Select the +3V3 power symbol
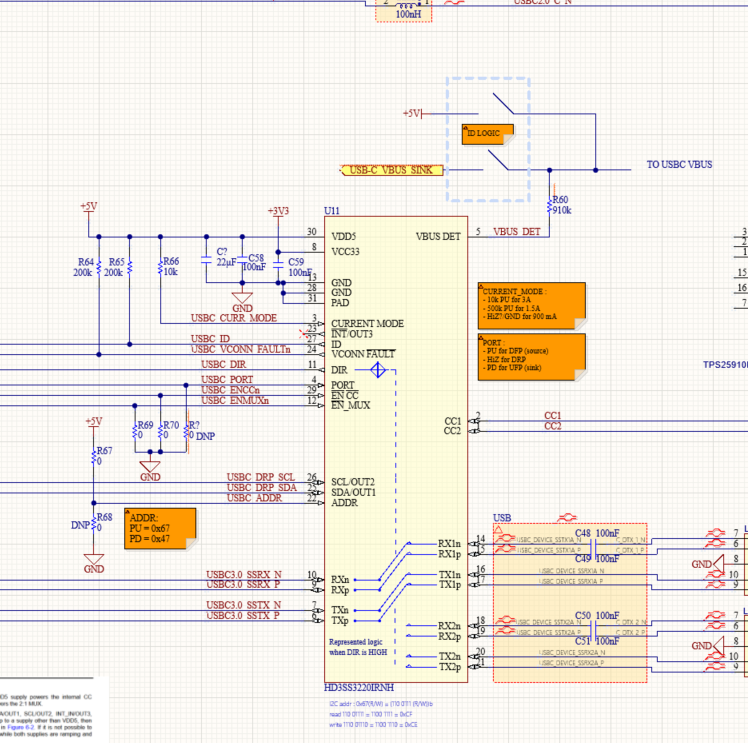The image size is (748, 743). coord(278,213)
